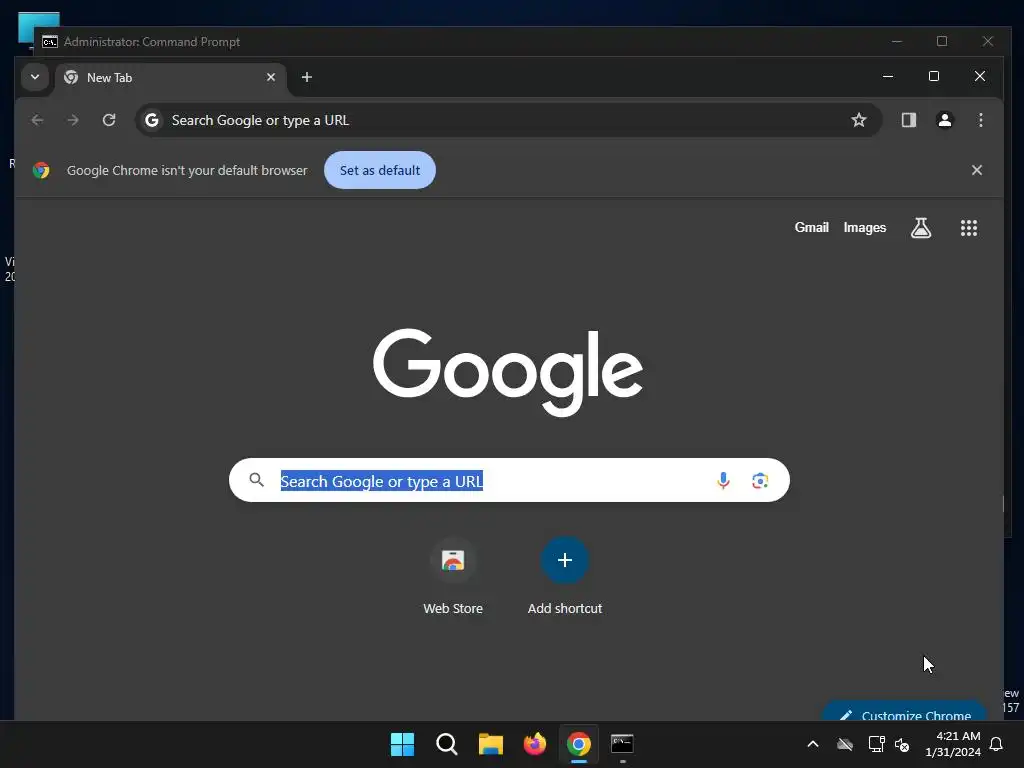Click the magnifier icon in search box
This screenshot has height=768, width=1024.
[x=257, y=481]
